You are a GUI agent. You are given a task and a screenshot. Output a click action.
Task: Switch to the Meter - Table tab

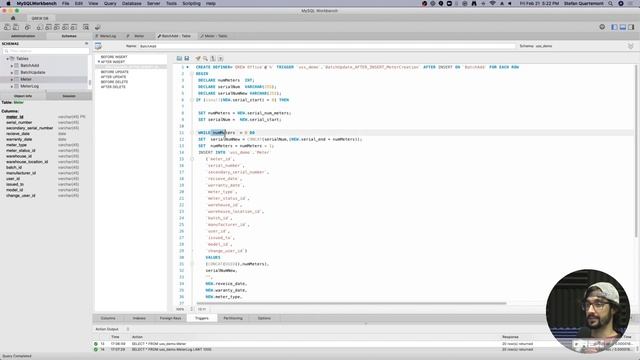pos(213,36)
